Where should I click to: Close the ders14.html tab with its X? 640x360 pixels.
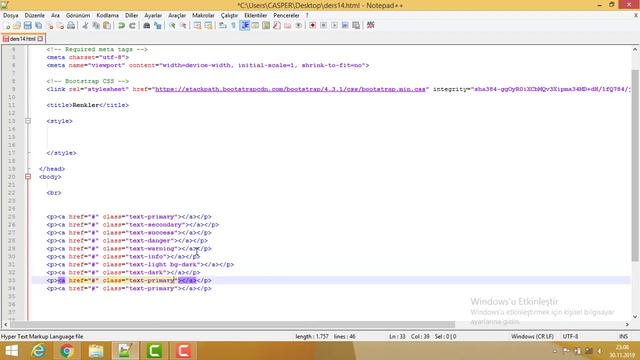[x=40, y=39]
